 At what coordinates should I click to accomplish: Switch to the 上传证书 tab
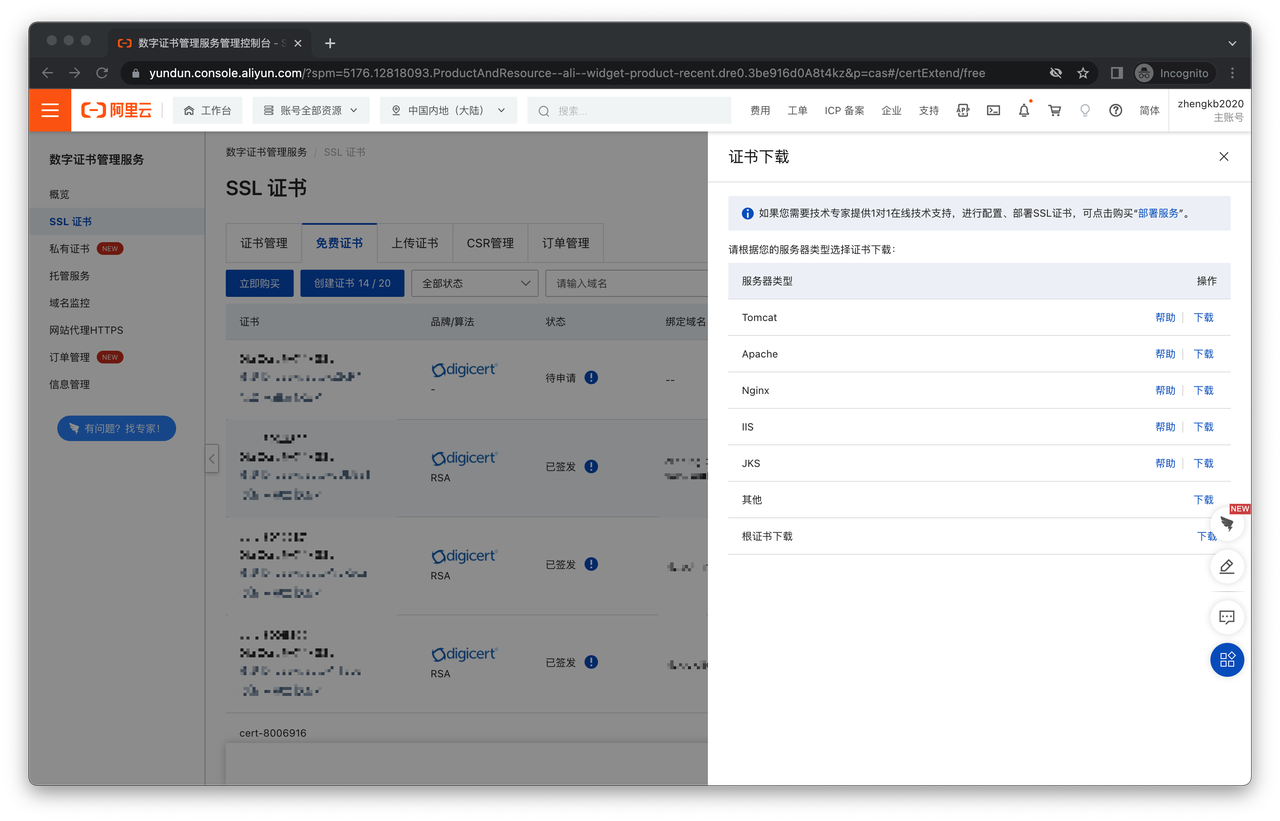pos(414,243)
